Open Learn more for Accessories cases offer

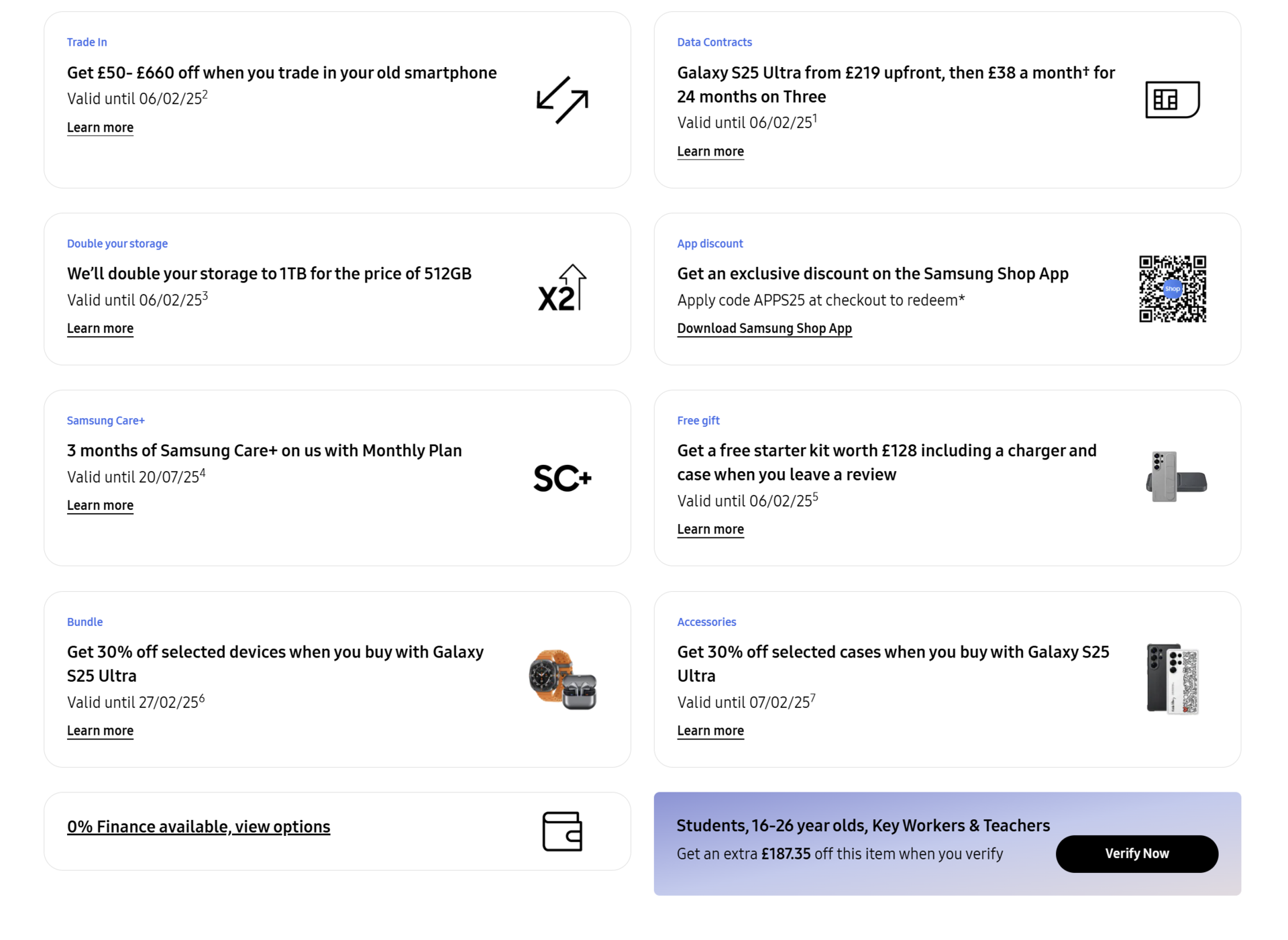click(x=710, y=731)
